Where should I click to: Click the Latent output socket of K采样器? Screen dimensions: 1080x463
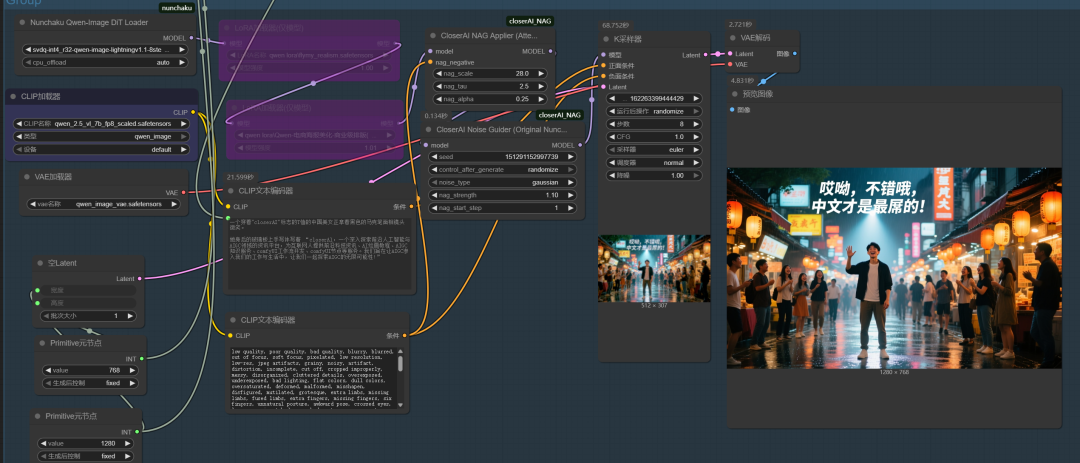click(707, 54)
